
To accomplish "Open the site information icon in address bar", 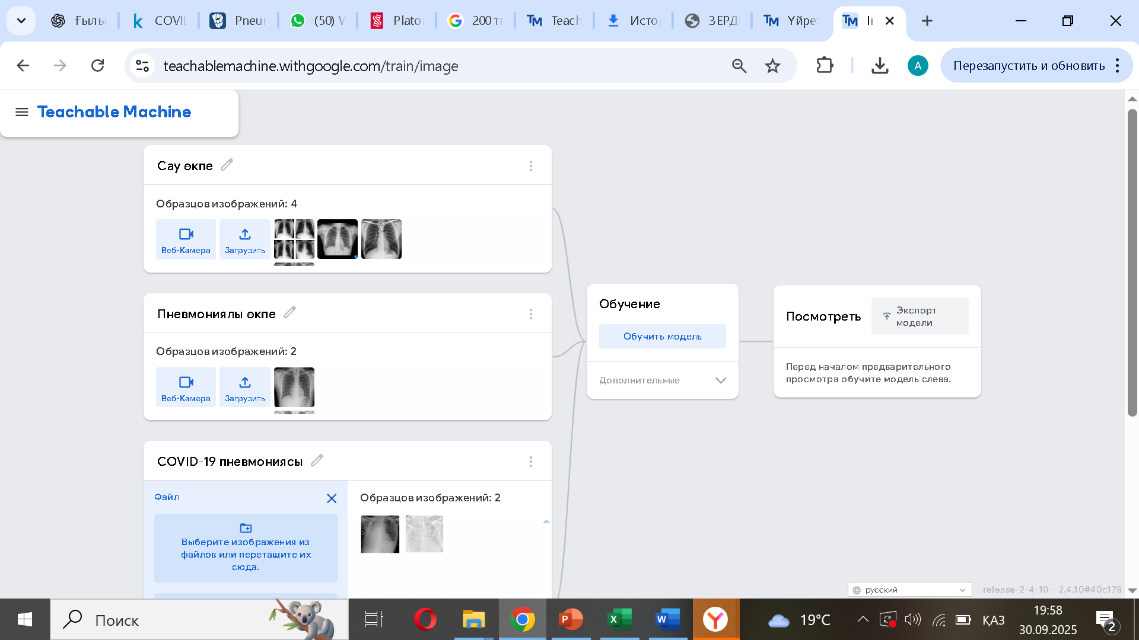I will click(142, 66).
